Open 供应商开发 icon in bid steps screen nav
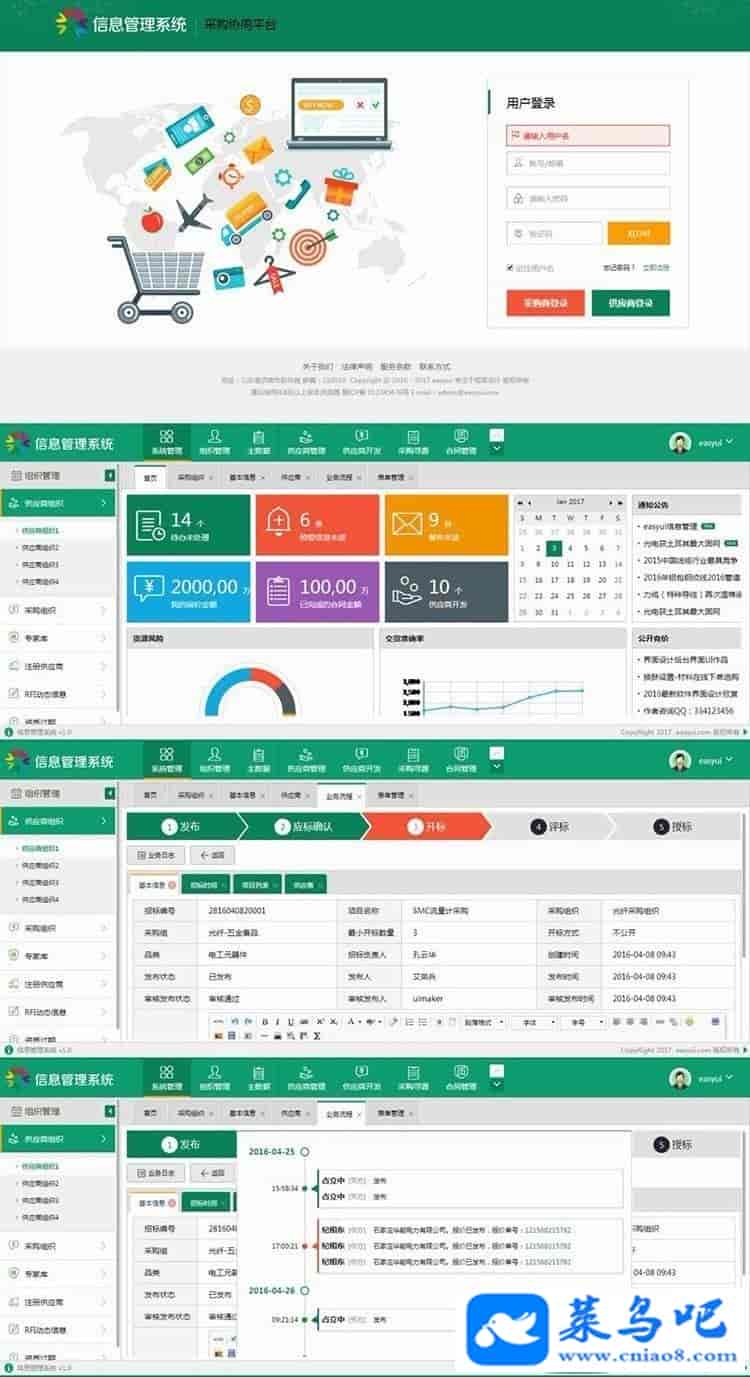750x1377 pixels. tap(362, 754)
